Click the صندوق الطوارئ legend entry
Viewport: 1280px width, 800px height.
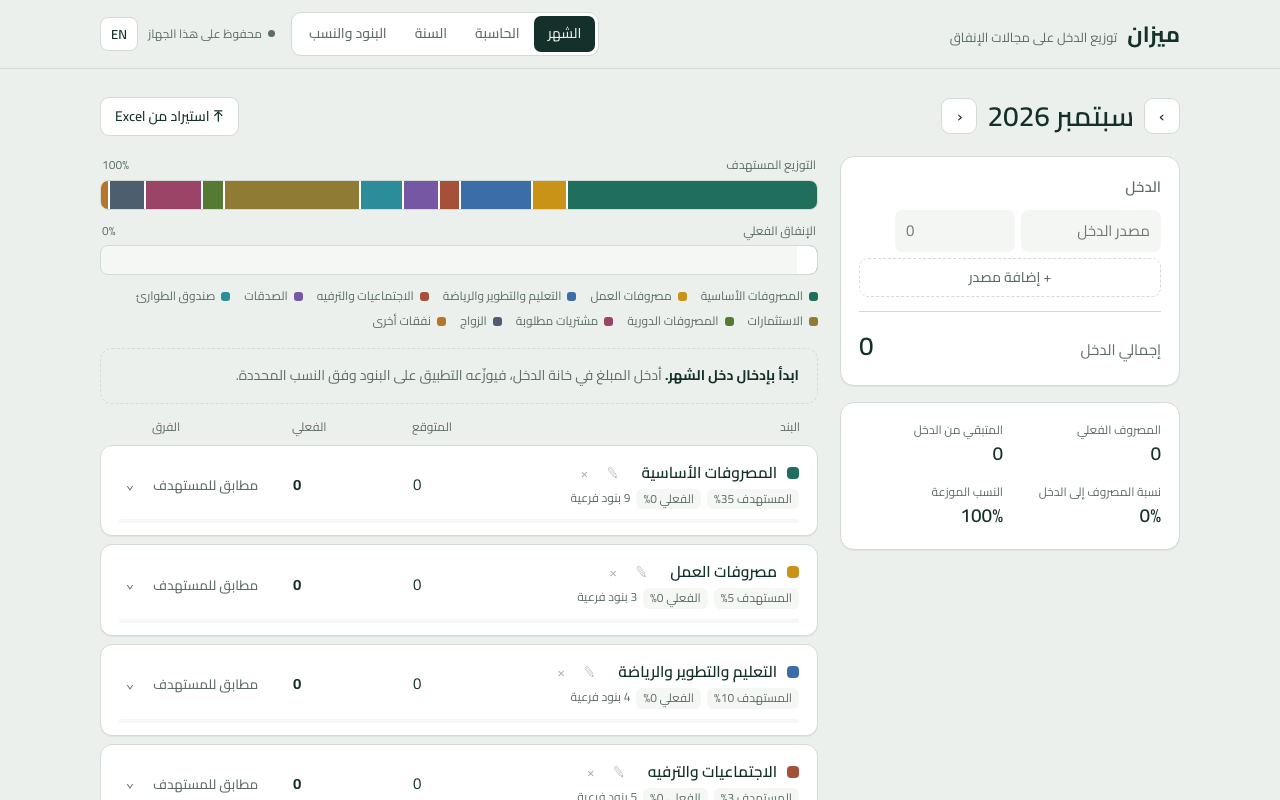[x=183, y=296]
